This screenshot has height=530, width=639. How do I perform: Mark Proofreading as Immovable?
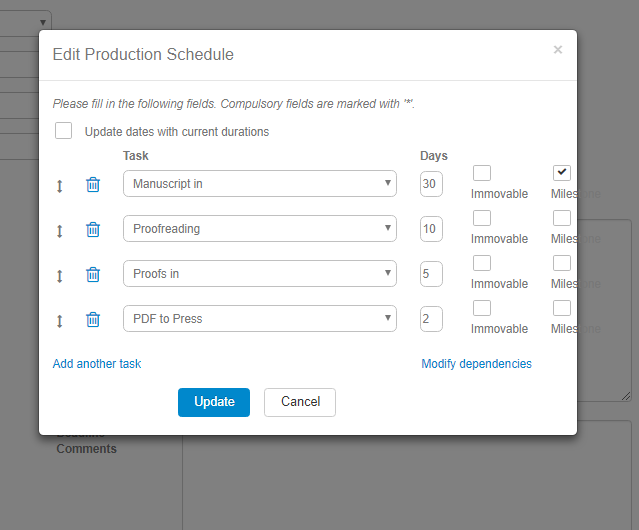482,218
